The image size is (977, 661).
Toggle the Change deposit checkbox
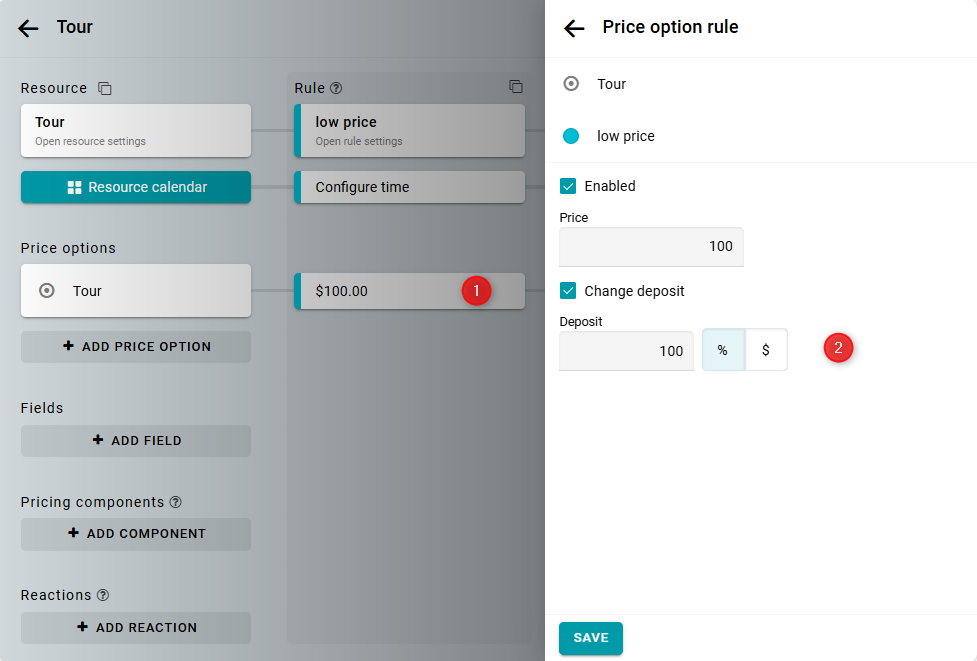568,291
